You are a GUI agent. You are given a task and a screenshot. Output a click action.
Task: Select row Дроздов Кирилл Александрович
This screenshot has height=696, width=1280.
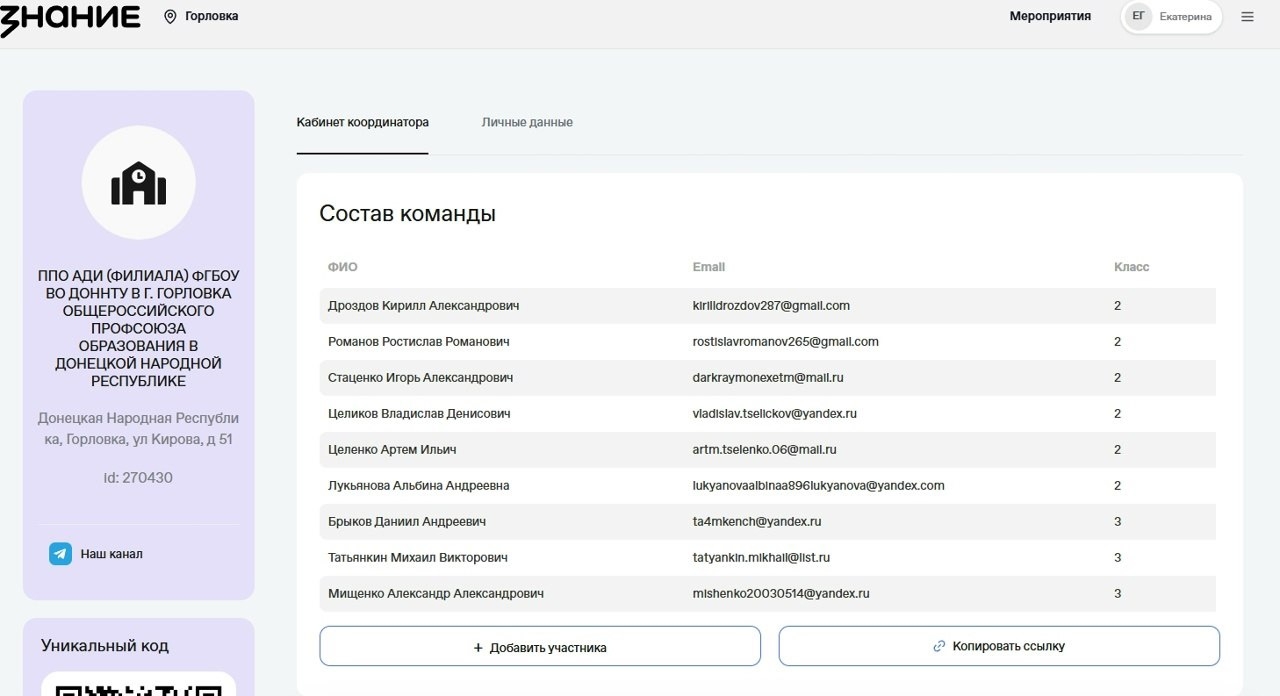pyautogui.click(x=768, y=305)
